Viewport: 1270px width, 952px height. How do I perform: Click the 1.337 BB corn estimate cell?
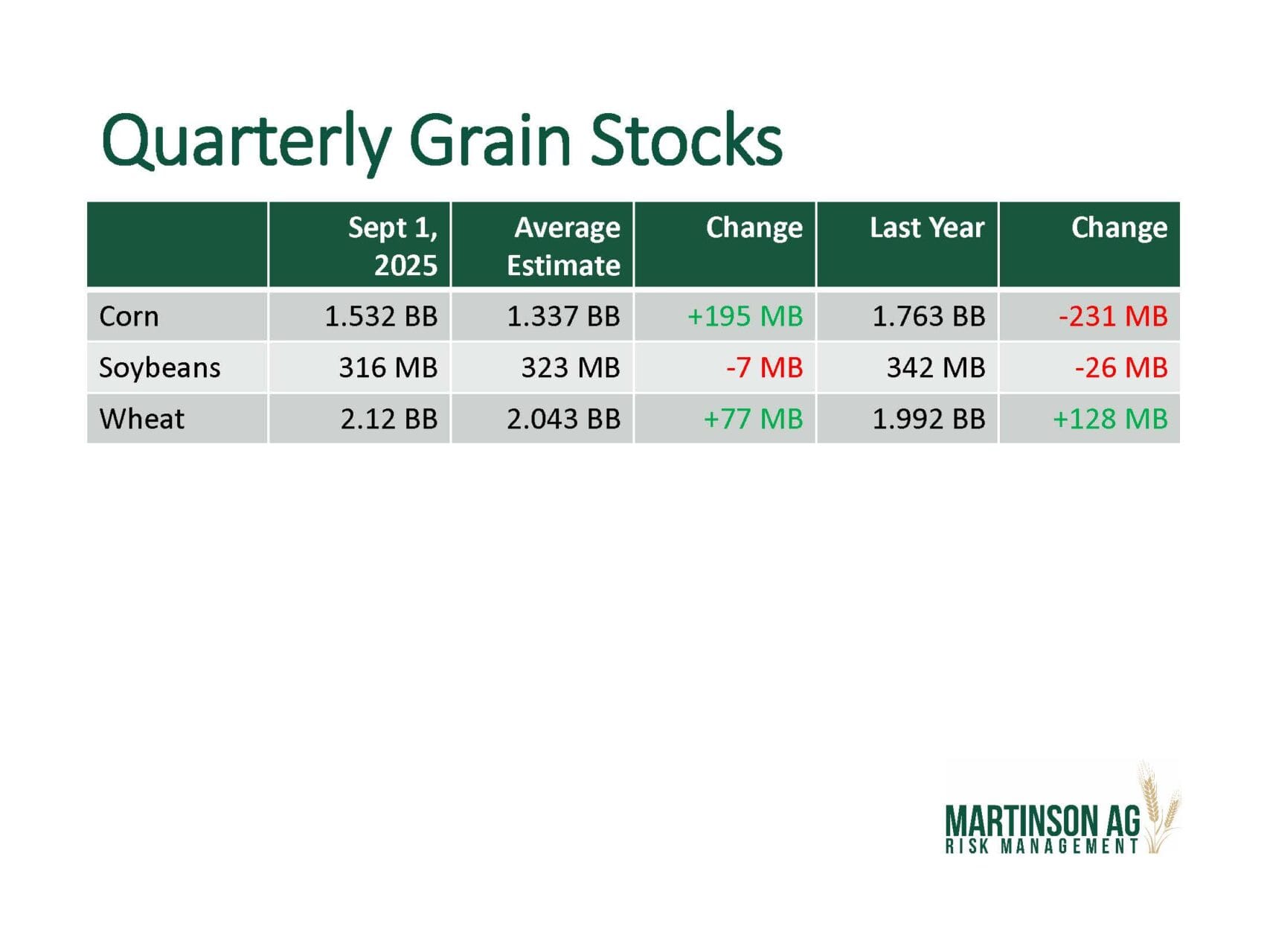(x=563, y=317)
